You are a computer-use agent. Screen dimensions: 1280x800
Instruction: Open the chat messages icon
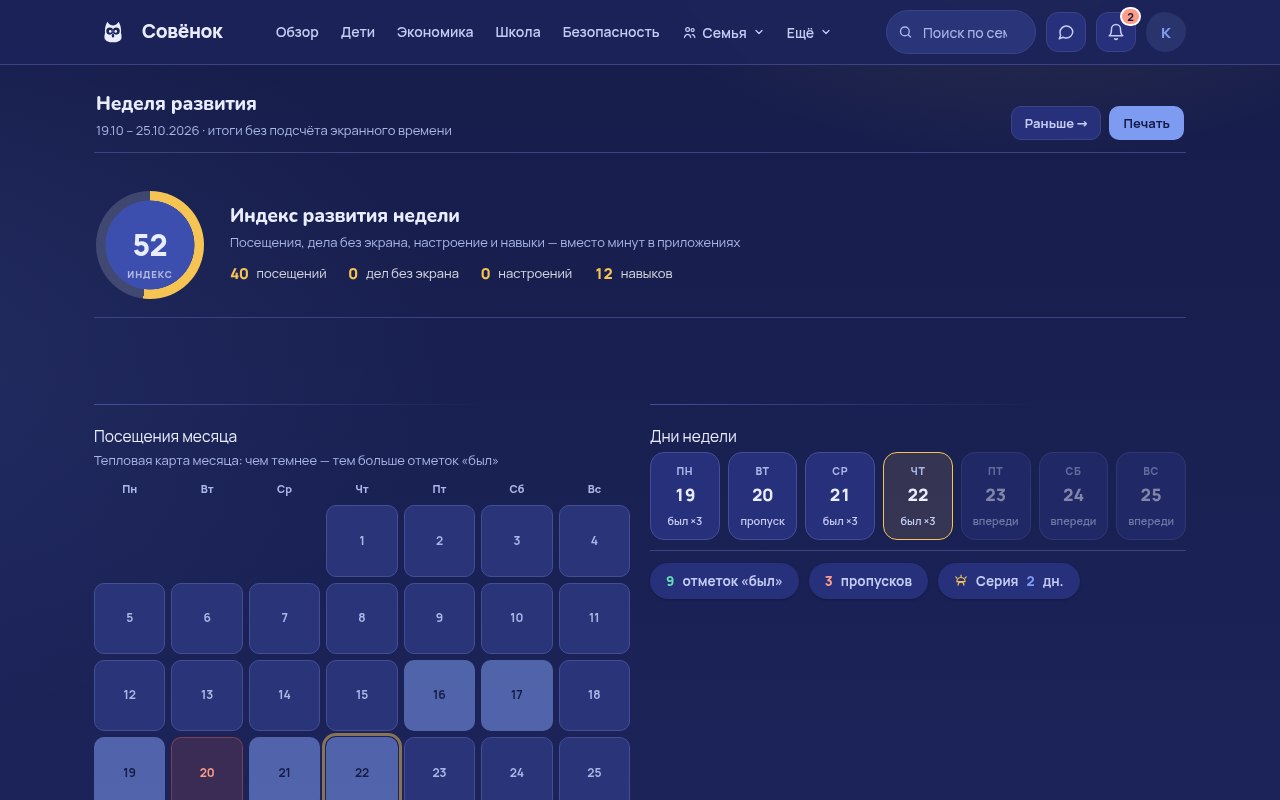pos(1066,32)
